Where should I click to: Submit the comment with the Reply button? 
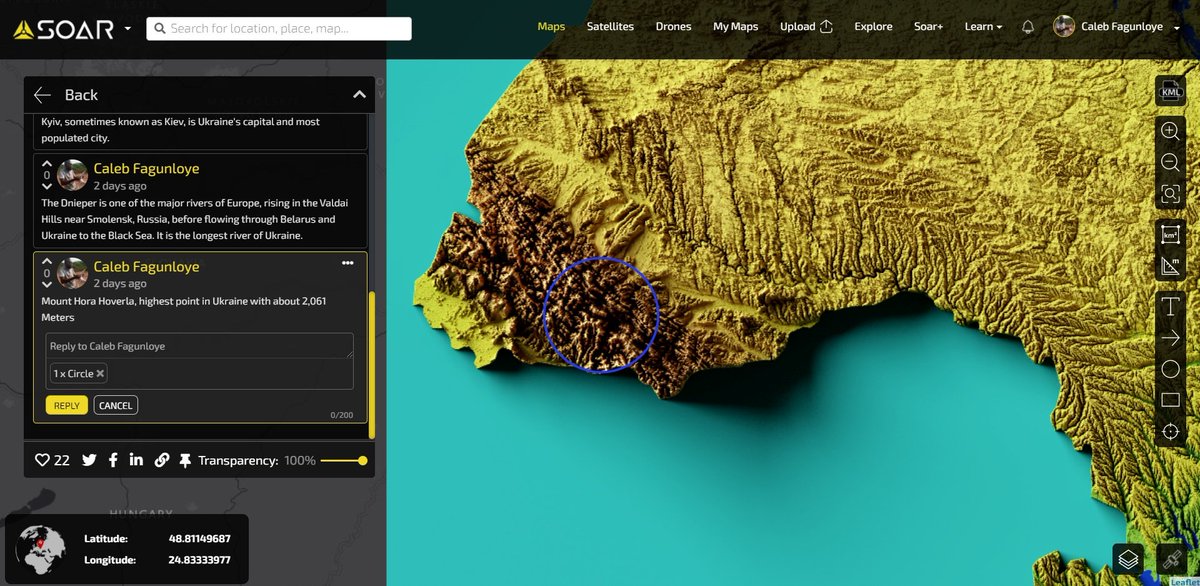[67, 405]
